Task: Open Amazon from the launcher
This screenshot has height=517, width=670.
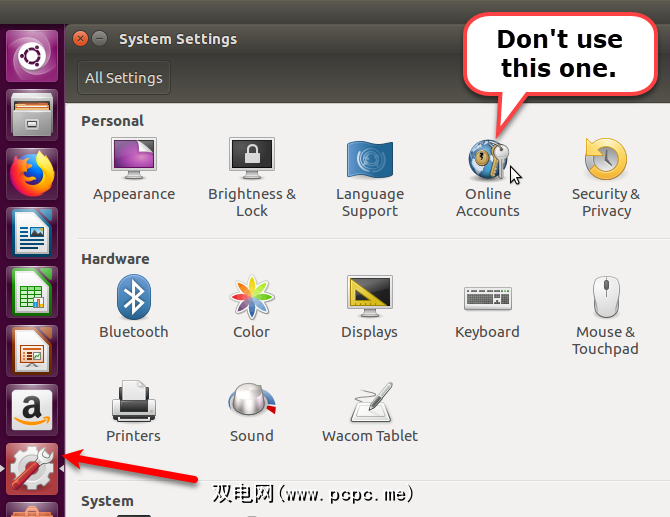Action: tap(32, 410)
